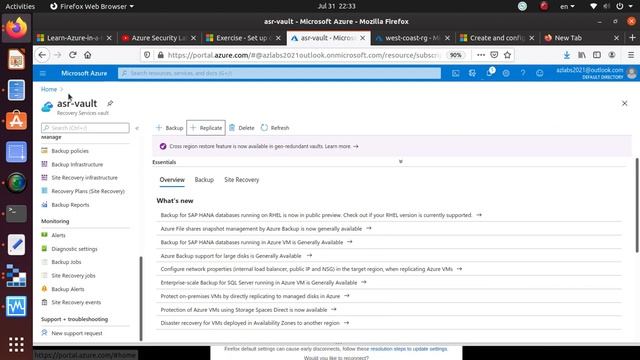640x360 pixels.
Task: Open Ubuntu Software from dock
Action: (x=16, y=121)
